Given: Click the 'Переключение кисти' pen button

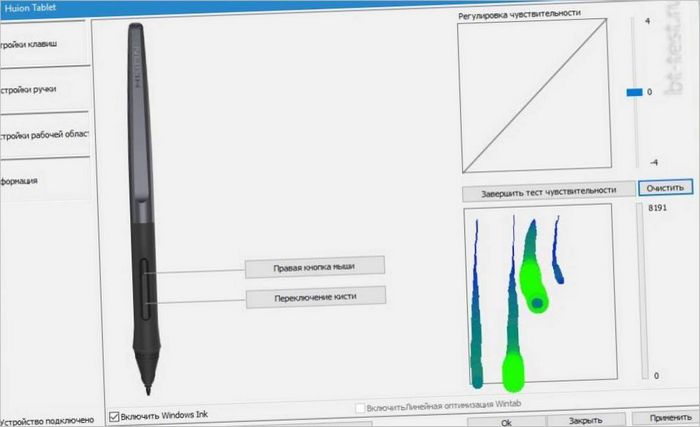Looking at the screenshot, I should [x=316, y=297].
